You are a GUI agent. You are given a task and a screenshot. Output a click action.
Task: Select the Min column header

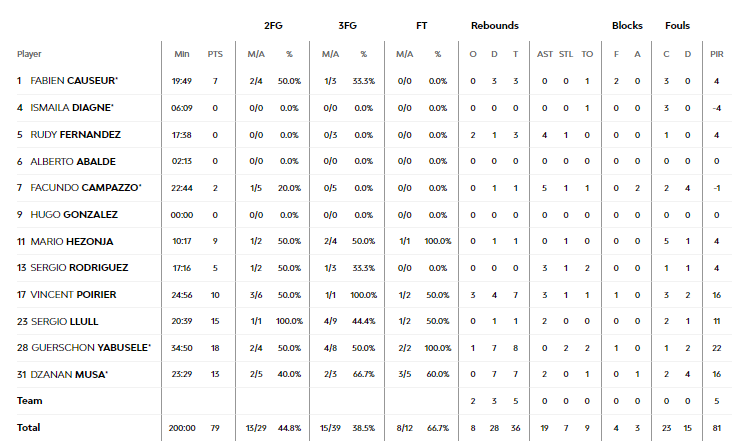coord(182,54)
